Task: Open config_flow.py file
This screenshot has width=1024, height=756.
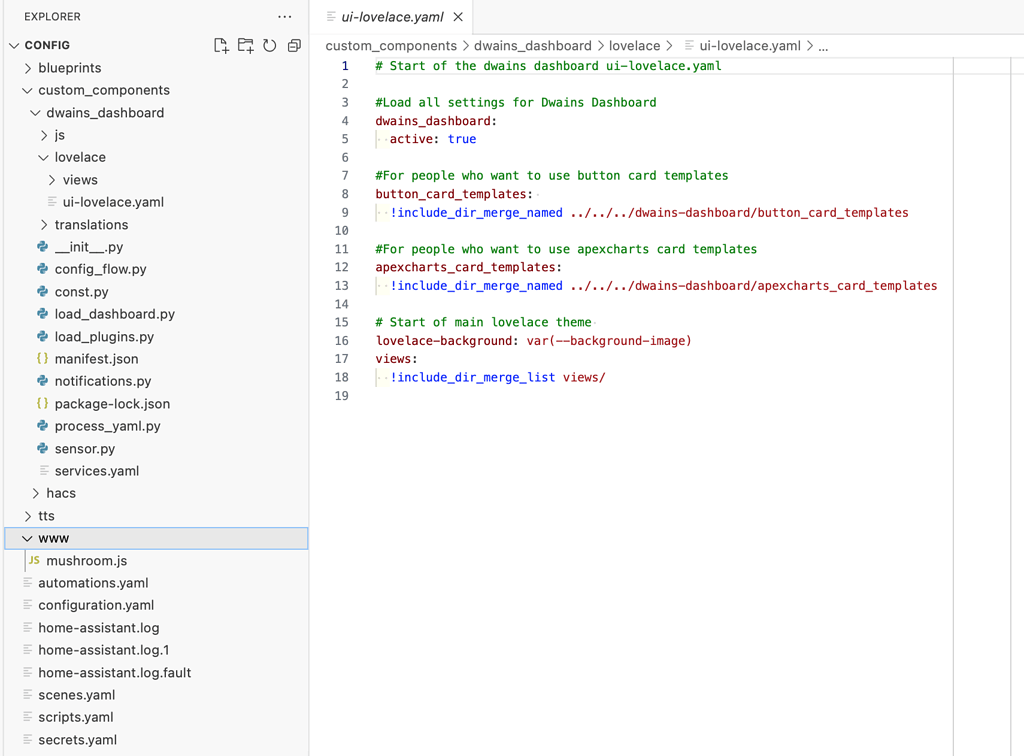Action: tap(101, 270)
